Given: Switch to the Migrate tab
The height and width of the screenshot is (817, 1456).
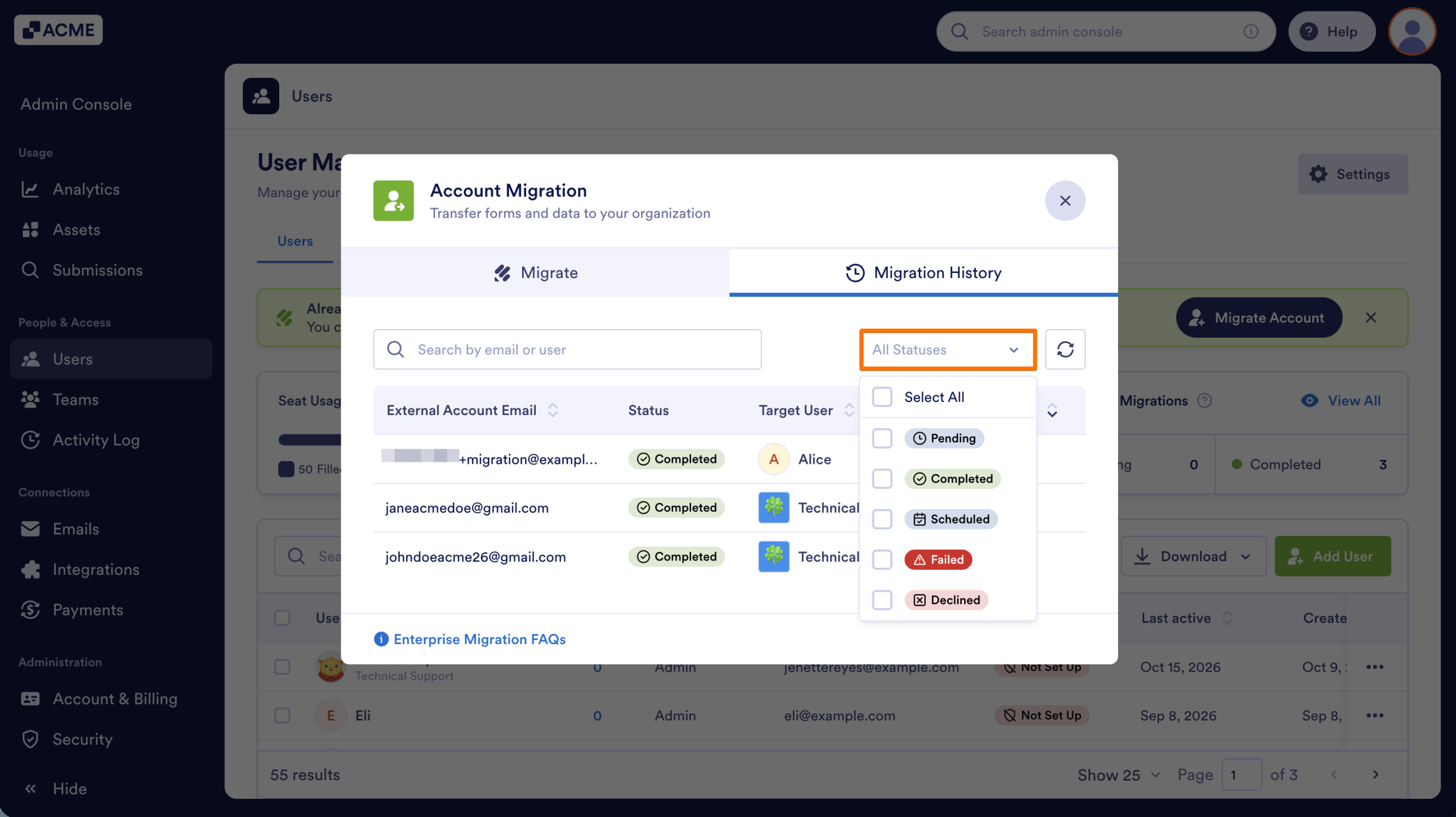Looking at the screenshot, I should [535, 272].
